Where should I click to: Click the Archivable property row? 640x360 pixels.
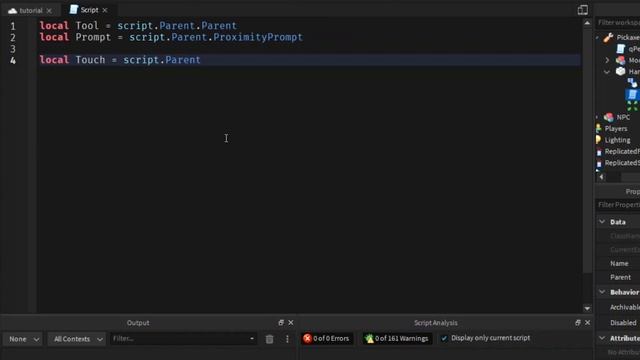click(x=618, y=307)
